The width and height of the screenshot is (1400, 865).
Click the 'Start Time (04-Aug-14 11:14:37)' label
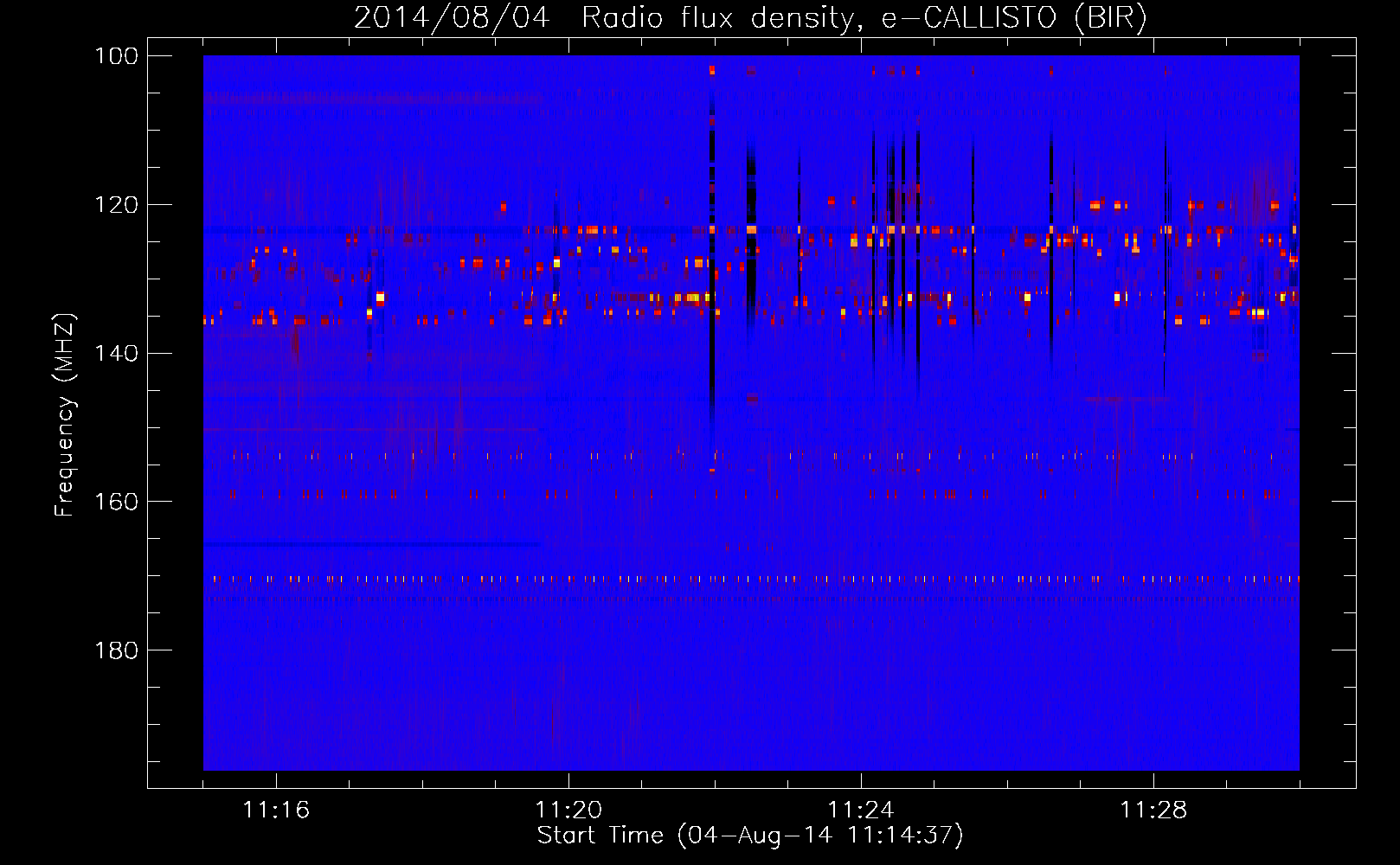coord(750,836)
